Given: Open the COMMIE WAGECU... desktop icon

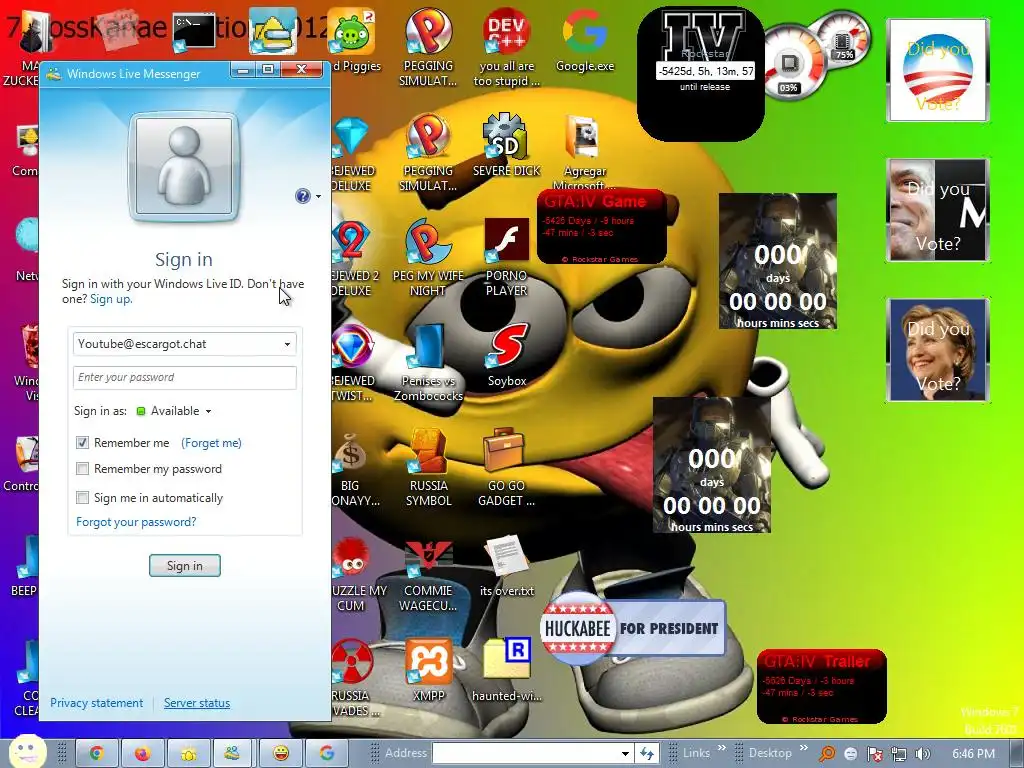Looking at the screenshot, I should [428, 576].
